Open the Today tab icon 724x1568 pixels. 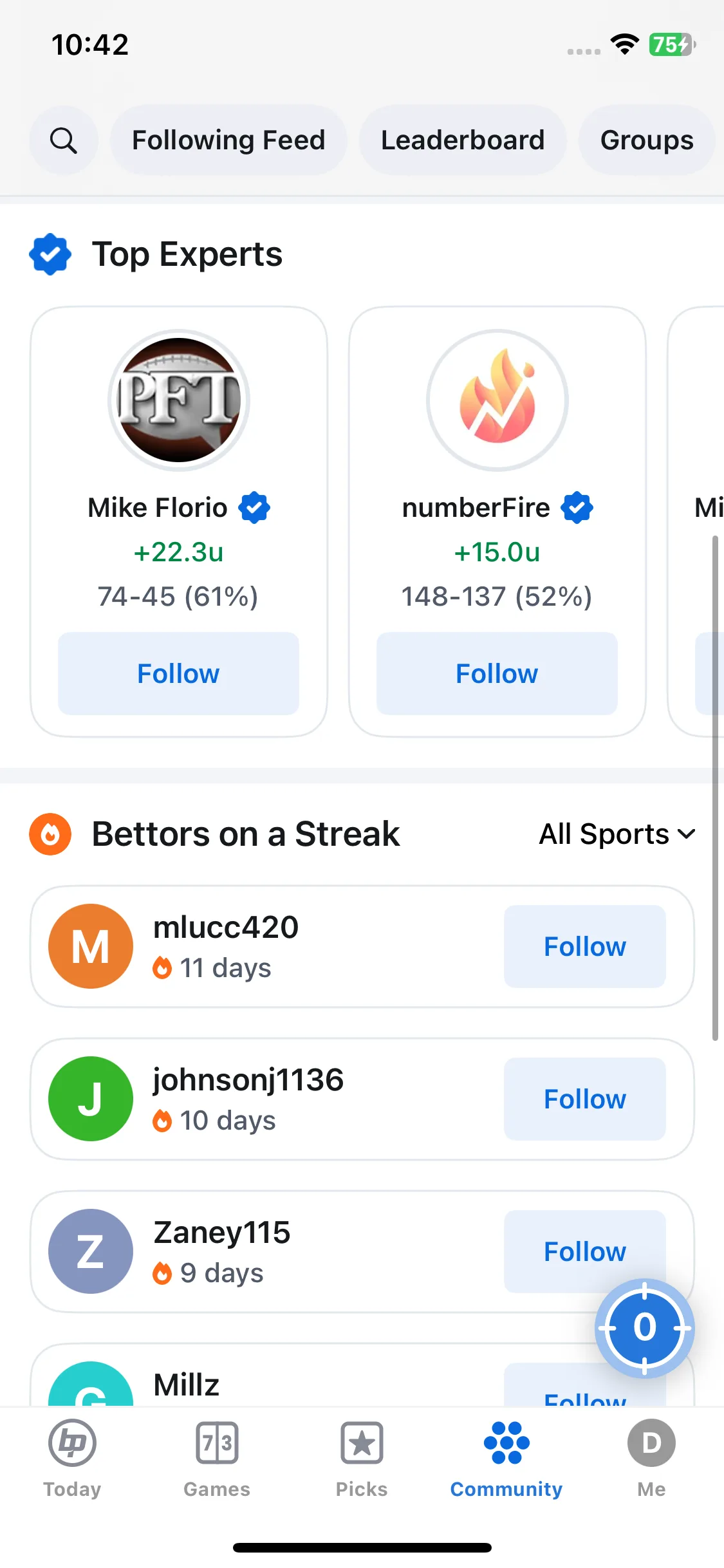pos(72,1443)
